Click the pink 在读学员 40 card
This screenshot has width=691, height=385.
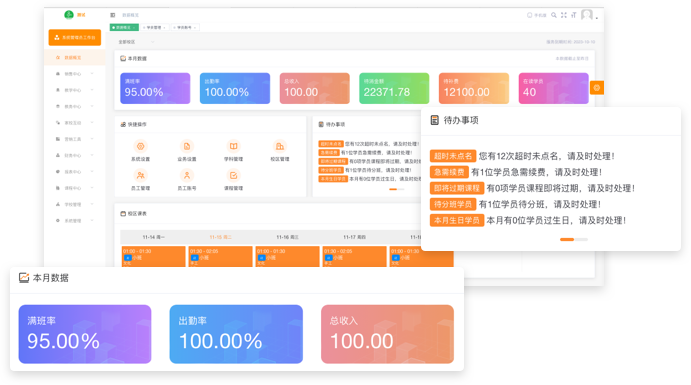[554, 88]
